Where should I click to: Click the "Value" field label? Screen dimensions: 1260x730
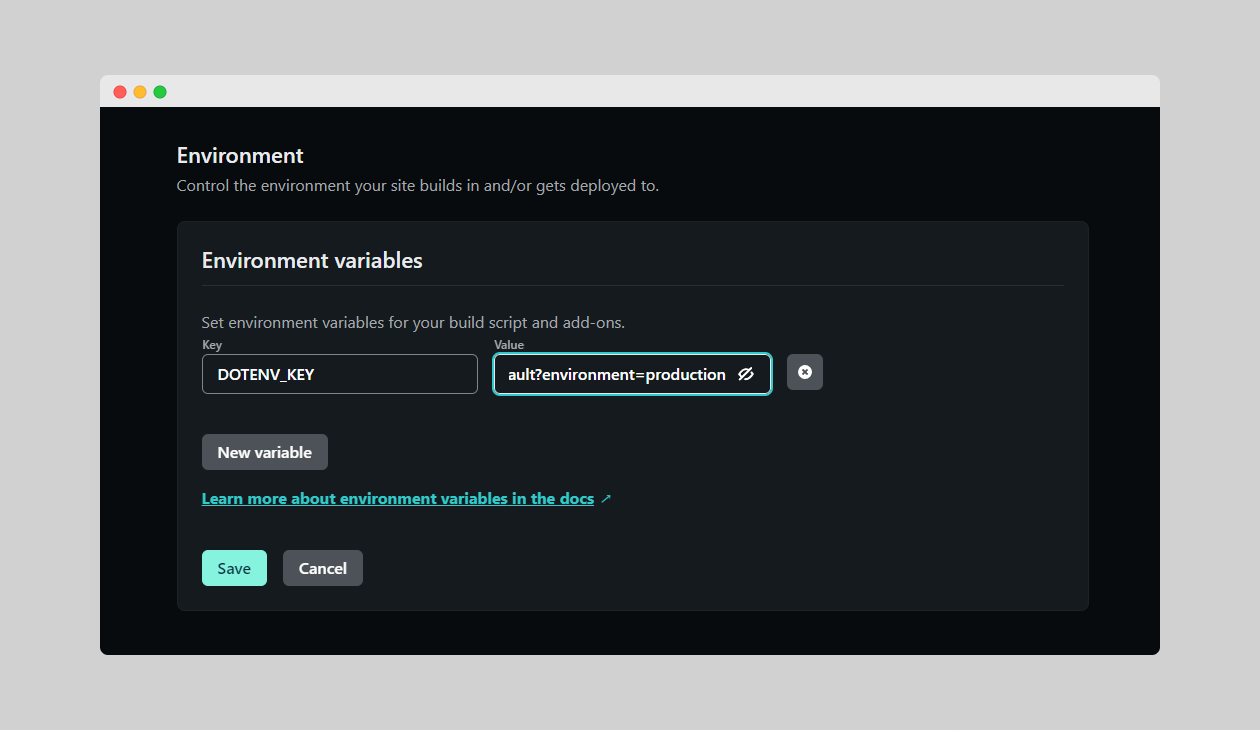pos(509,345)
